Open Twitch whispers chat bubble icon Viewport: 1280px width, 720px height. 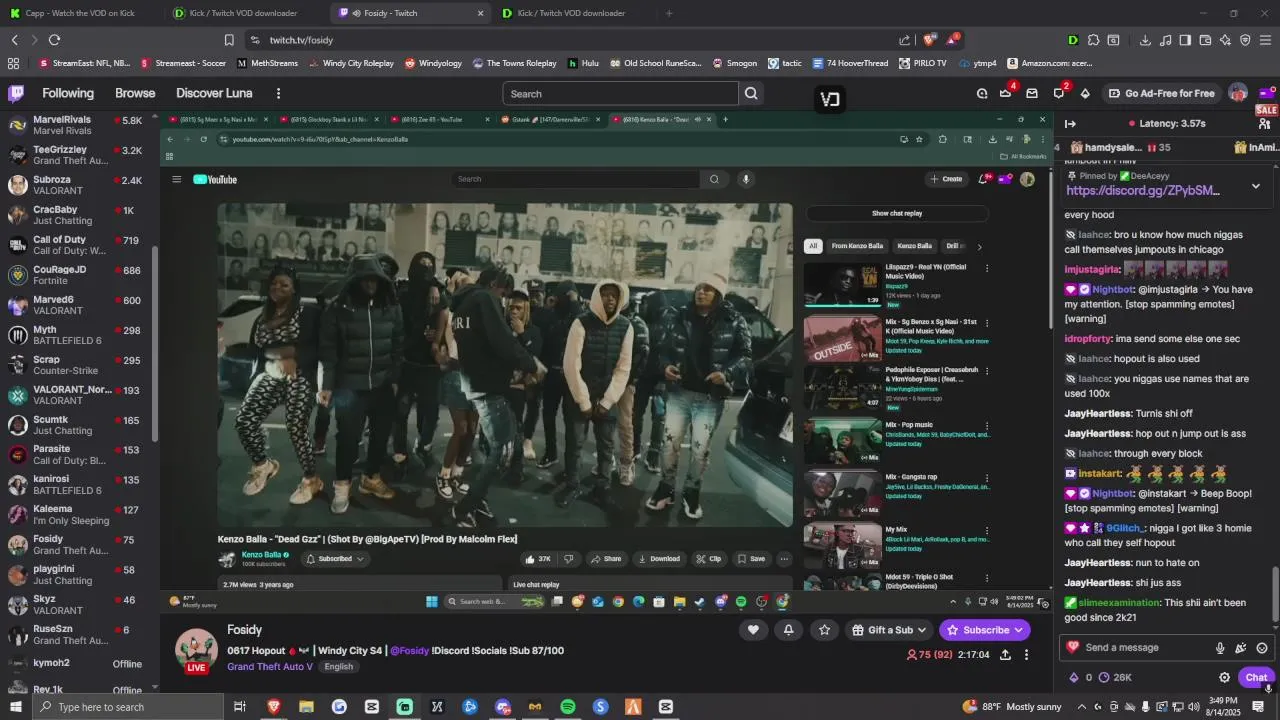[1059, 93]
